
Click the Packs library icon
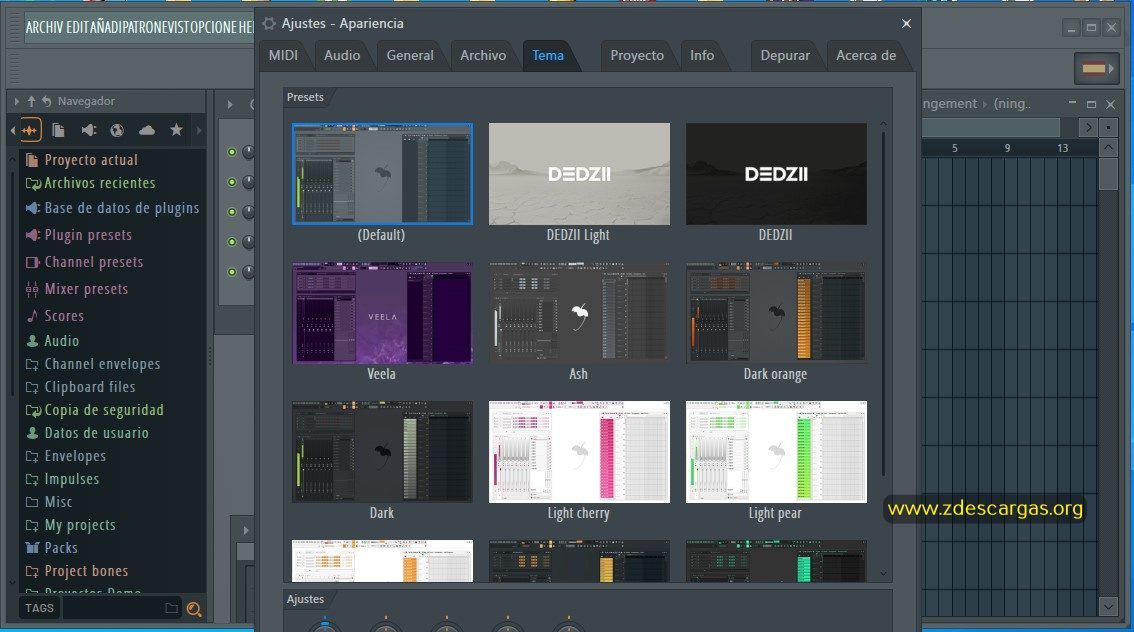click(x=32, y=548)
